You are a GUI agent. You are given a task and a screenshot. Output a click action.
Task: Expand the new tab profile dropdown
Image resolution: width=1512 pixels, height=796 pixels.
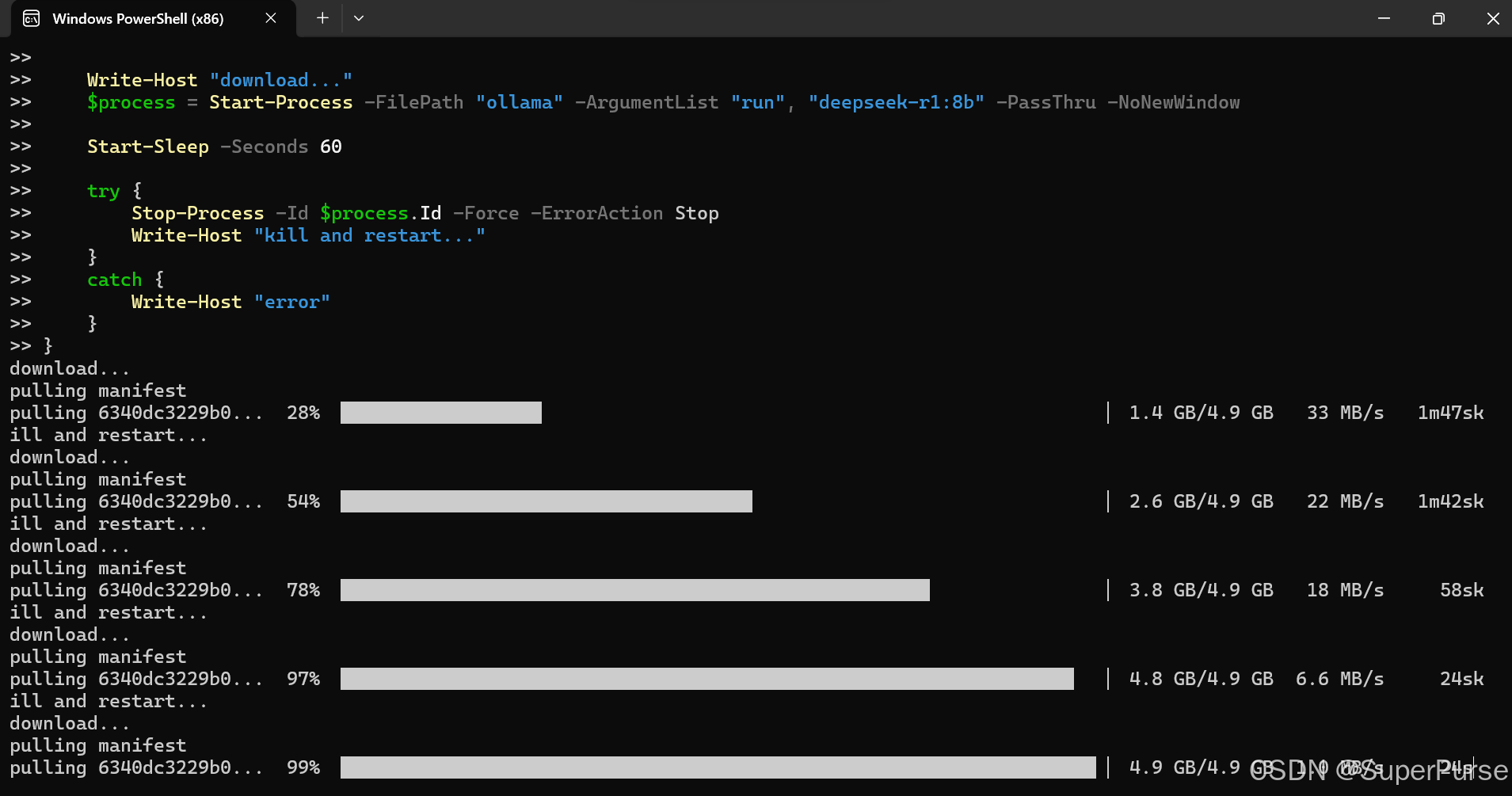(x=359, y=18)
